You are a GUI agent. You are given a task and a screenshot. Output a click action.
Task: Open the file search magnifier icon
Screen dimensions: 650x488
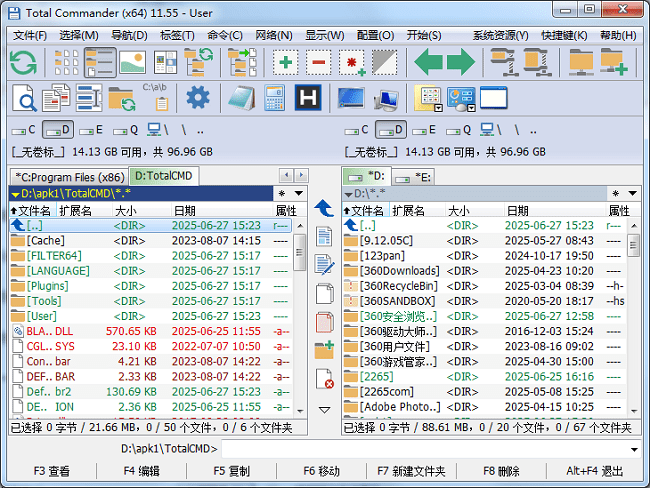[24, 98]
